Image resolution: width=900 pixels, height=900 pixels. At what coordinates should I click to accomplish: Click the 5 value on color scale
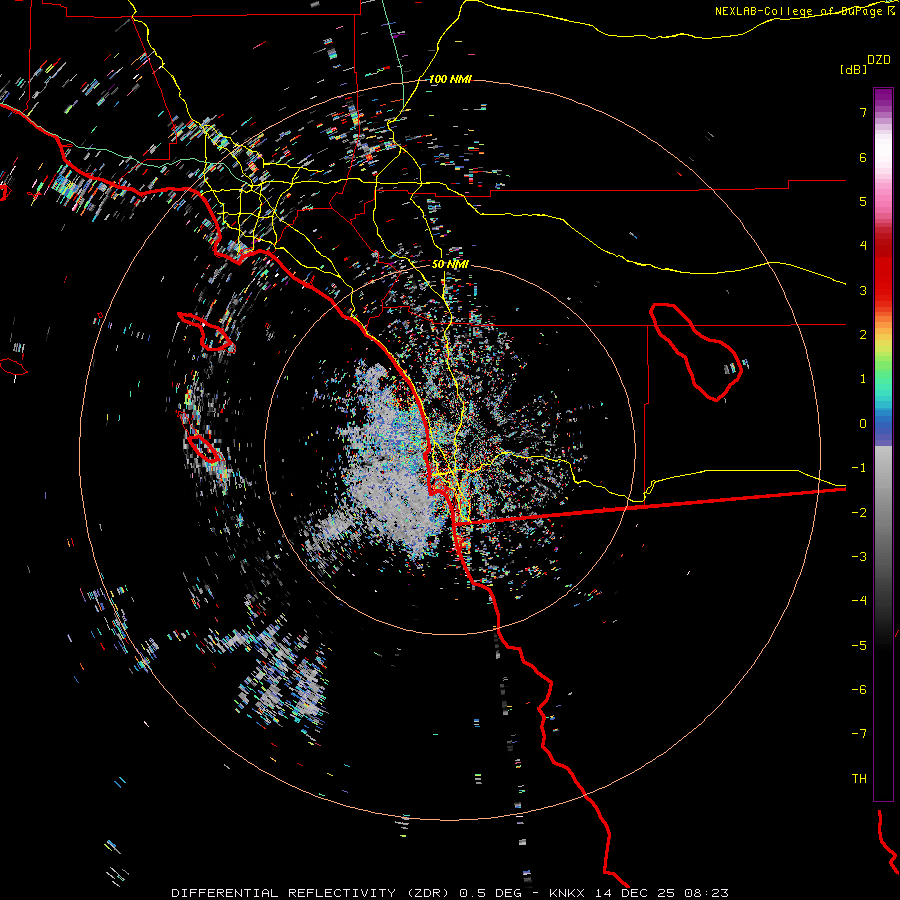point(863,201)
